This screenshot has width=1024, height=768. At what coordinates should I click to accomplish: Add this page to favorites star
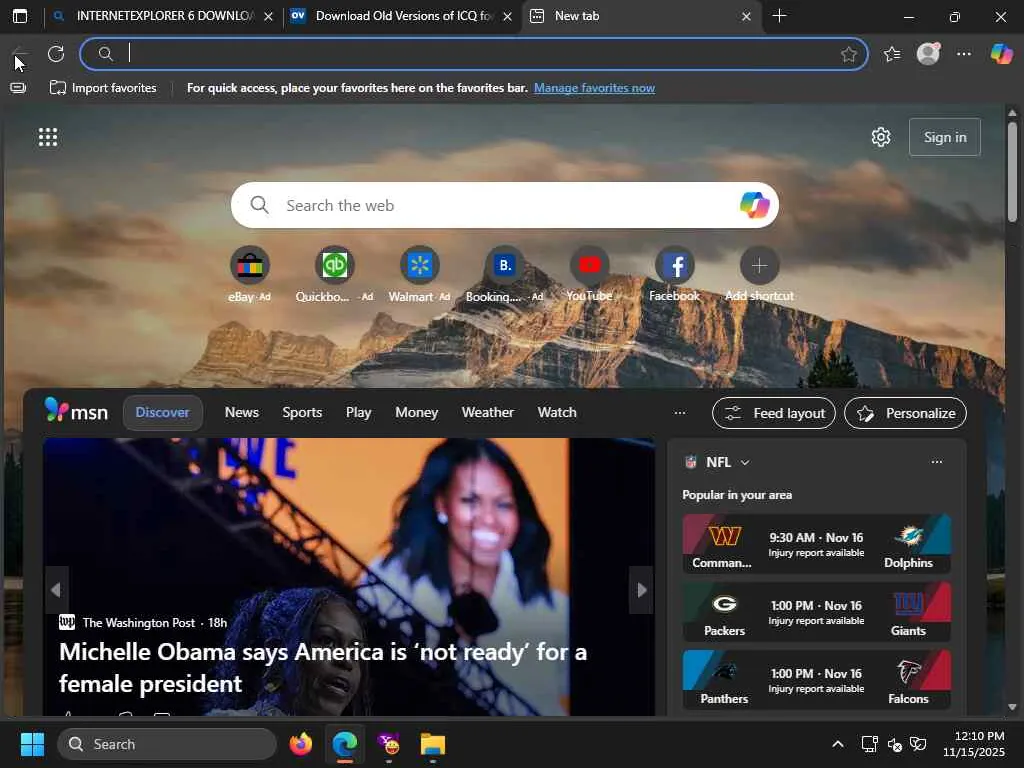click(x=848, y=54)
